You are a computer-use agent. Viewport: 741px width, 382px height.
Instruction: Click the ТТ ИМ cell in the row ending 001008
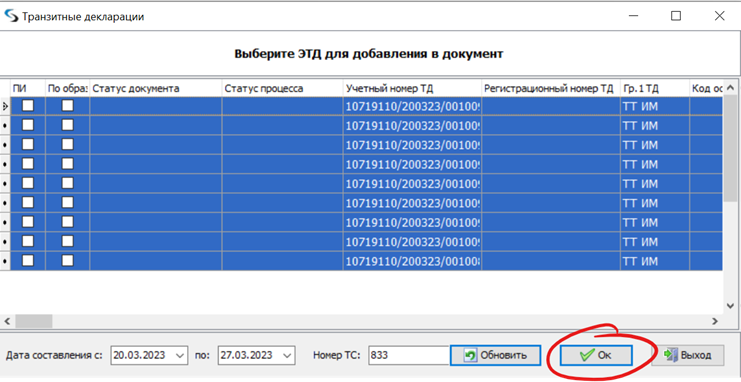coord(655,261)
